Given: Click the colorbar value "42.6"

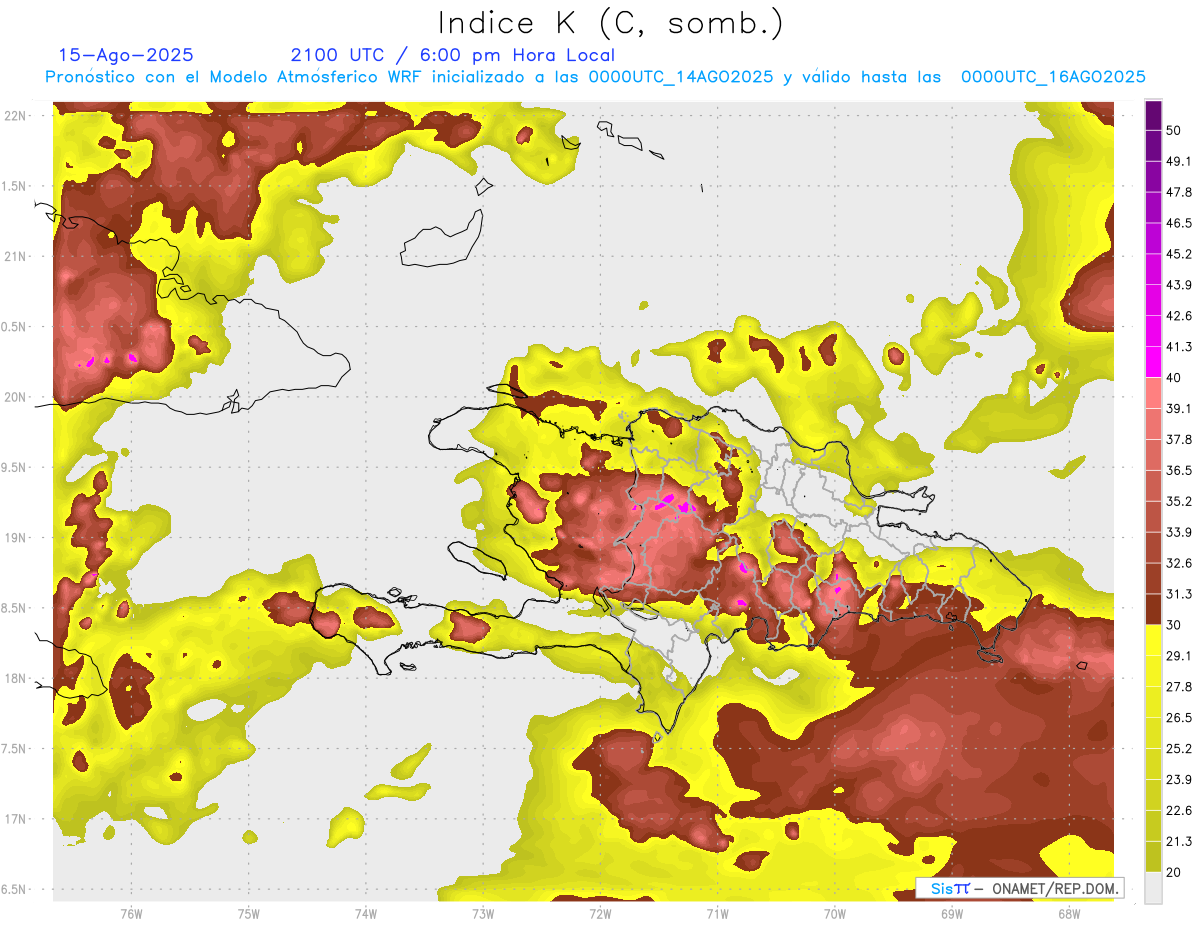Looking at the screenshot, I should 1178,316.
